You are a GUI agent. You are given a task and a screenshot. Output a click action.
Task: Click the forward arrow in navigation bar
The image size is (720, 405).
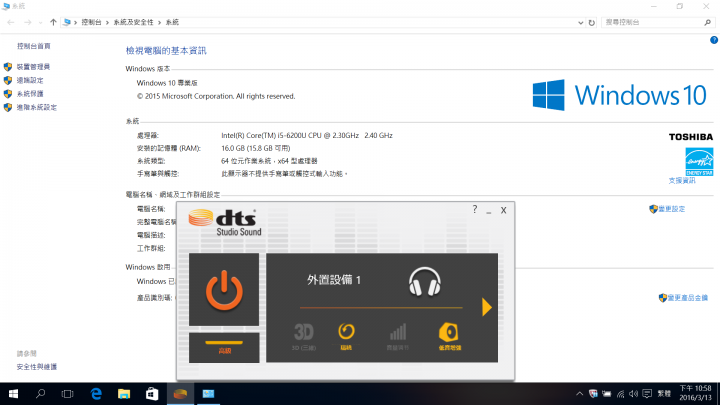pyautogui.click(x=28, y=22)
